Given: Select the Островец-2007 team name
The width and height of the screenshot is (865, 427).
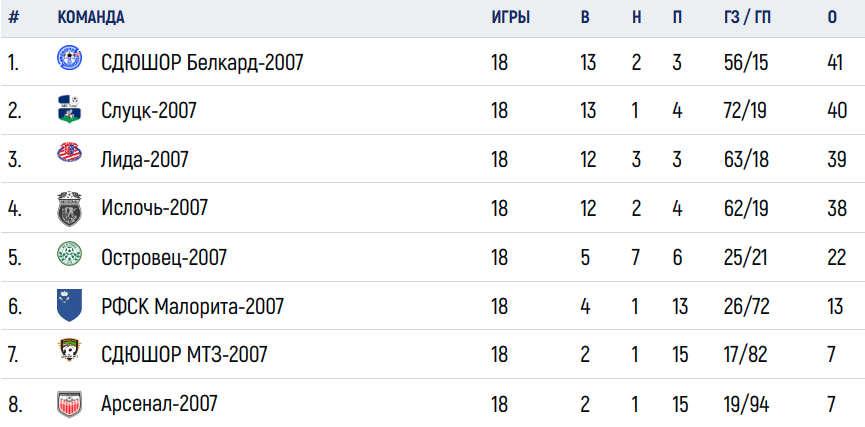Looking at the screenshot, I should (x=164, y=257).
